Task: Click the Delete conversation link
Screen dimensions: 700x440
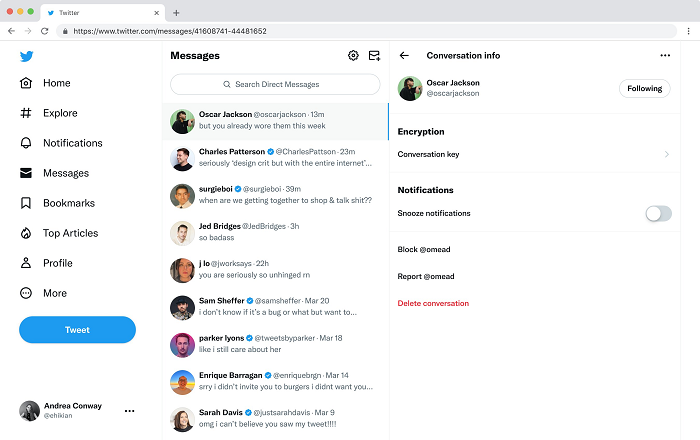Action: tap(433, 303)
